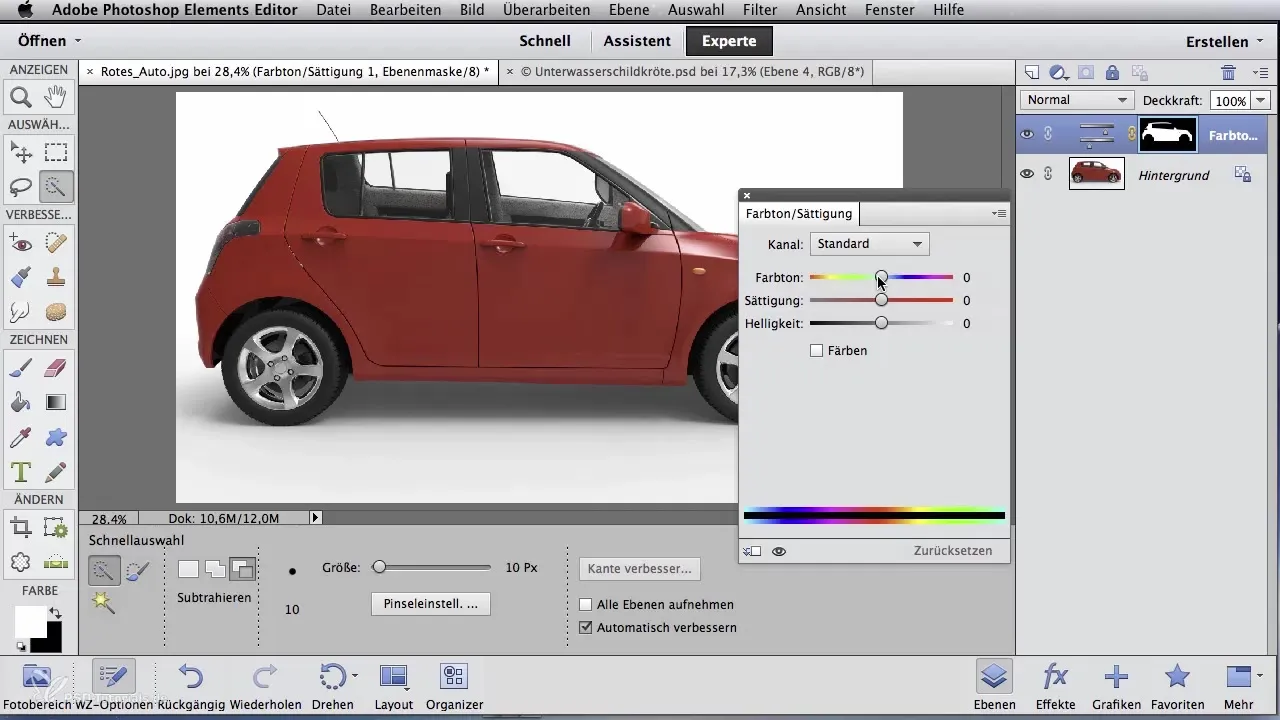1280x720 pixels.
Task: Choose Selection Brush in tool options
Action: 137,571
